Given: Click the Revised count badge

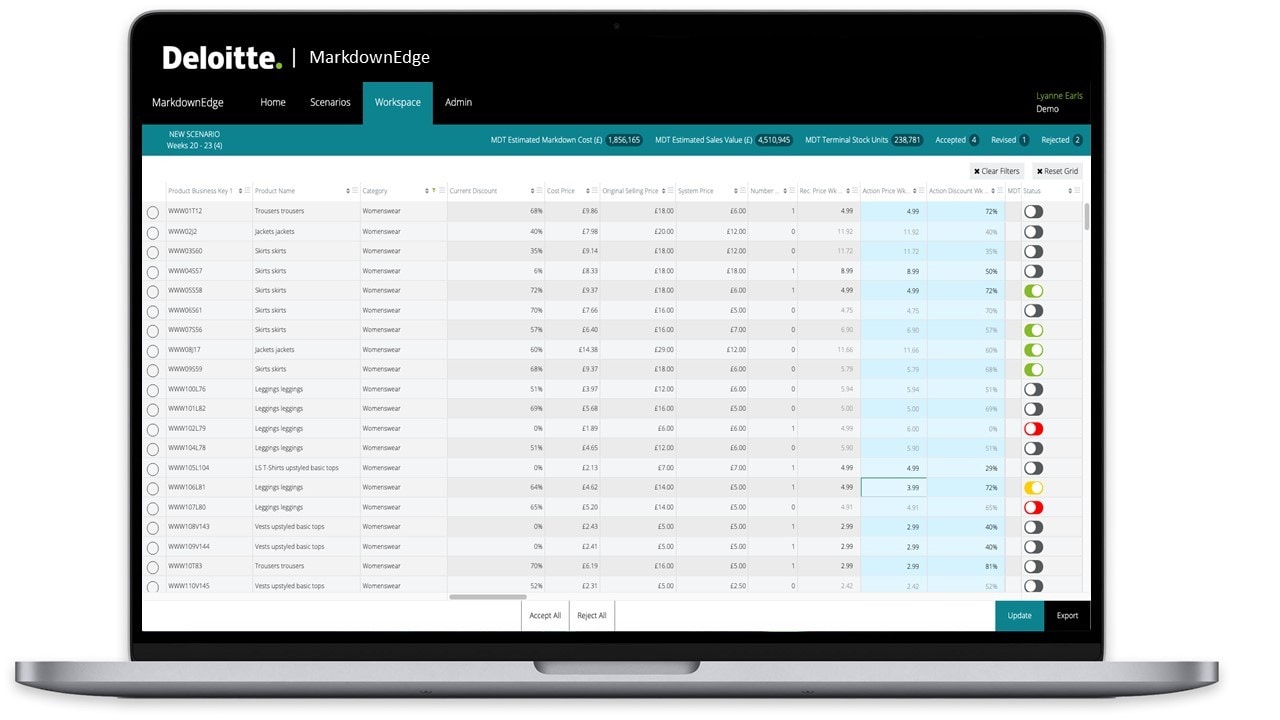Looking at the screenshot, I should [1024, 140].
